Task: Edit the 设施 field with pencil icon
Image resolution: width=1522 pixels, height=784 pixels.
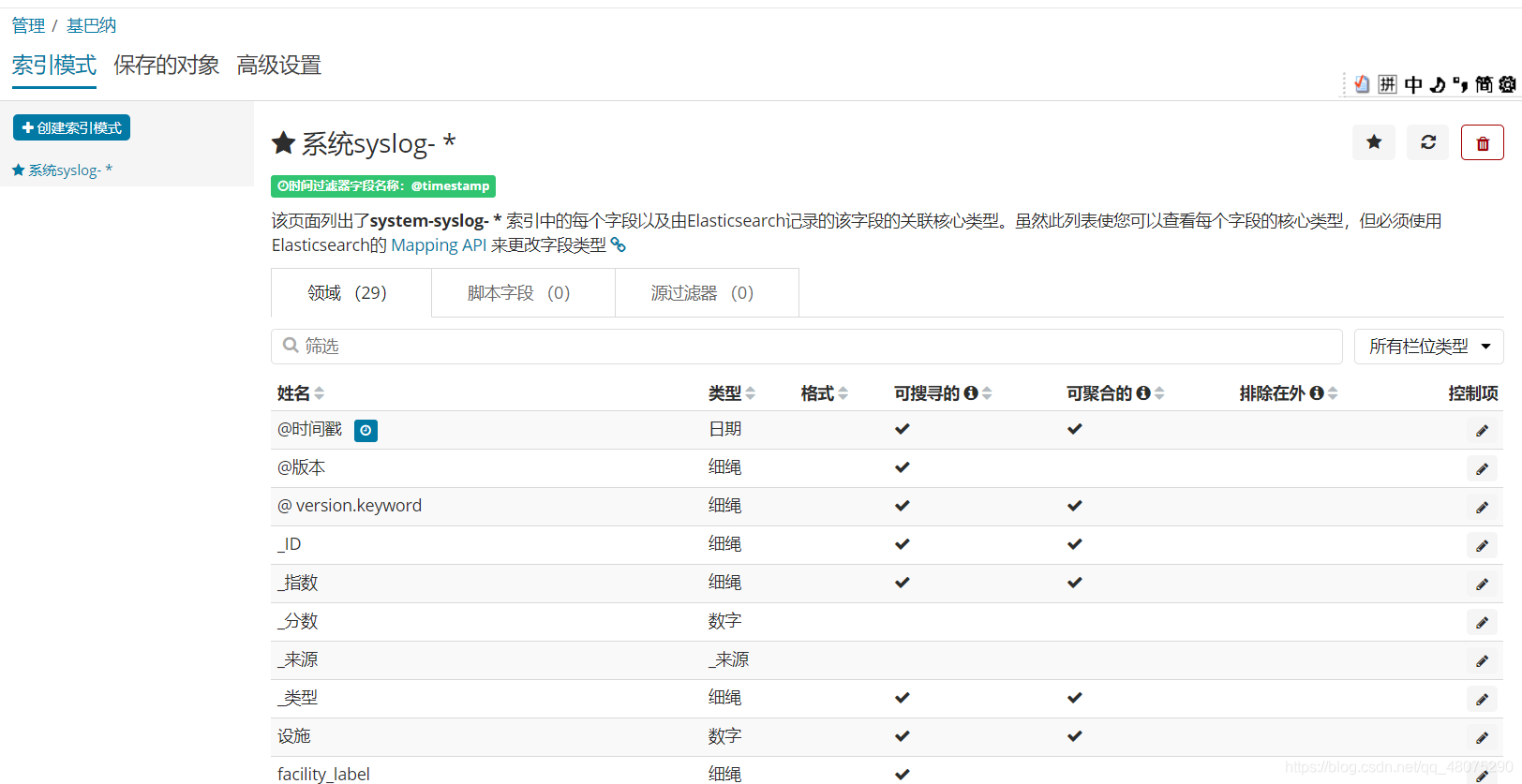Action: [1482, 737]
